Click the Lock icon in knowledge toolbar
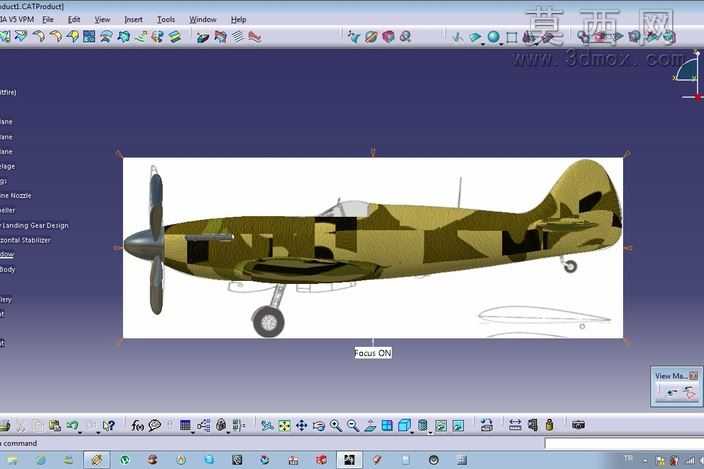Screen dimensions: 704x469 pos(221,425)
